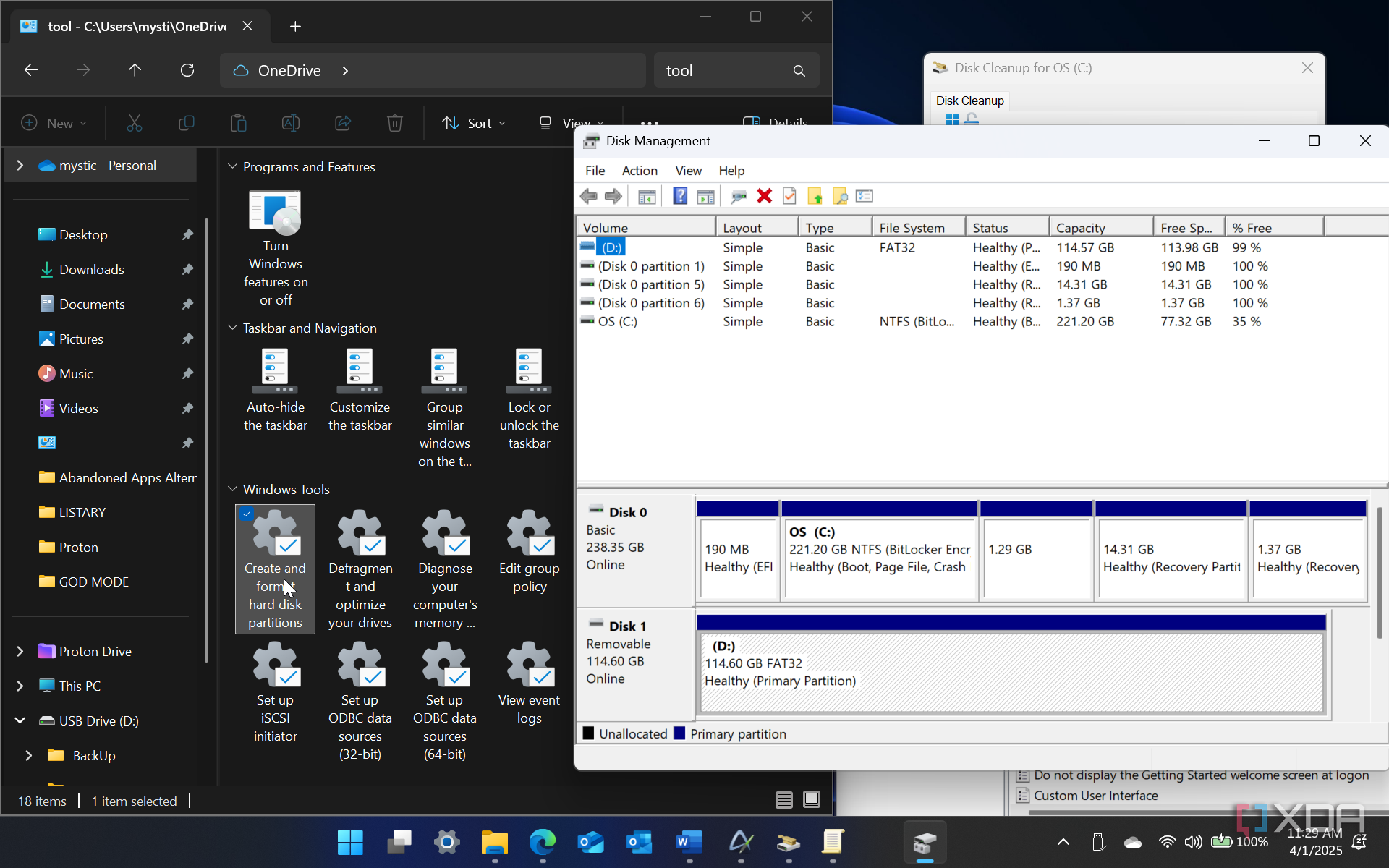Click the Up arrow navigation button

coord(135,70)
